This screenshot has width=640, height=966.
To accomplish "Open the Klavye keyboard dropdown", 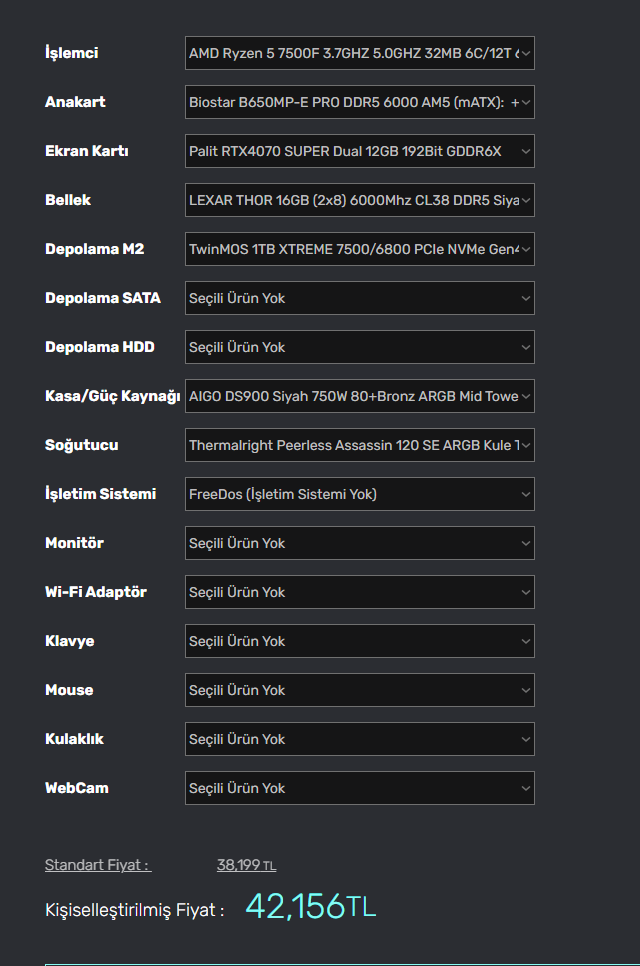I will point(359,641).
